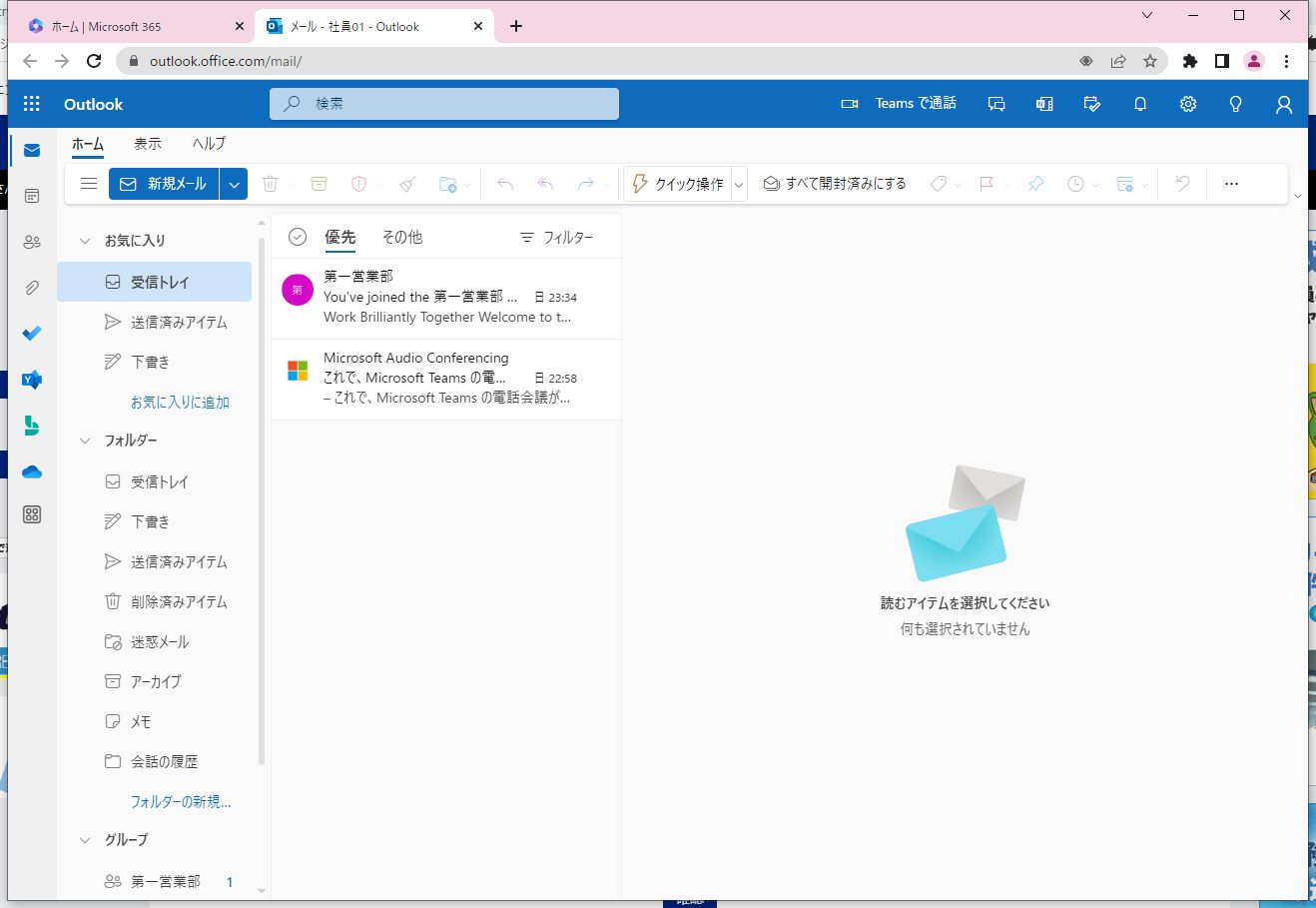This screenshot has height=908, width=1316.
Task: Click the 検索 search box
Action: tap(444, 104)
